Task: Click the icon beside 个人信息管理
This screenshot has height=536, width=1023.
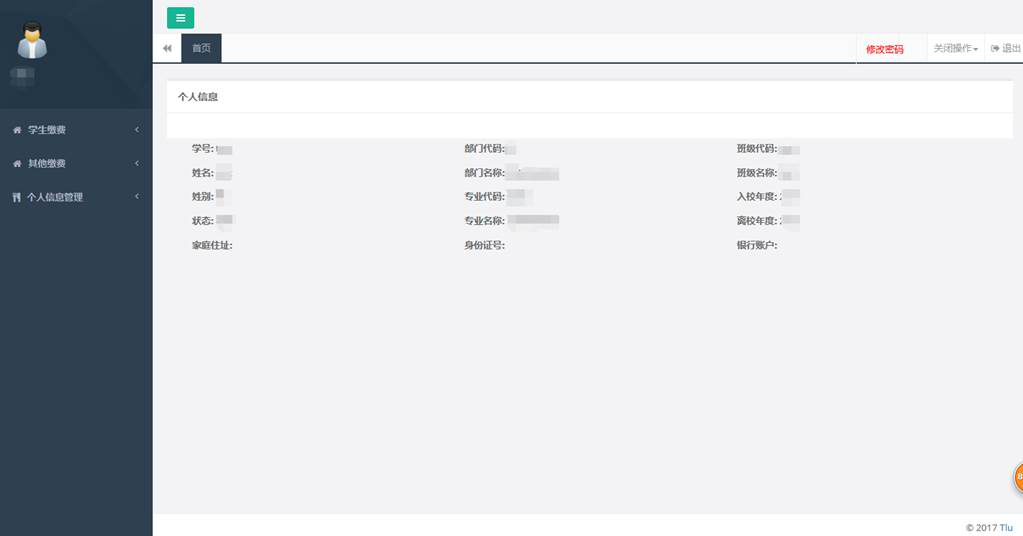Action: pyautogui.click(x=16, y=198)
